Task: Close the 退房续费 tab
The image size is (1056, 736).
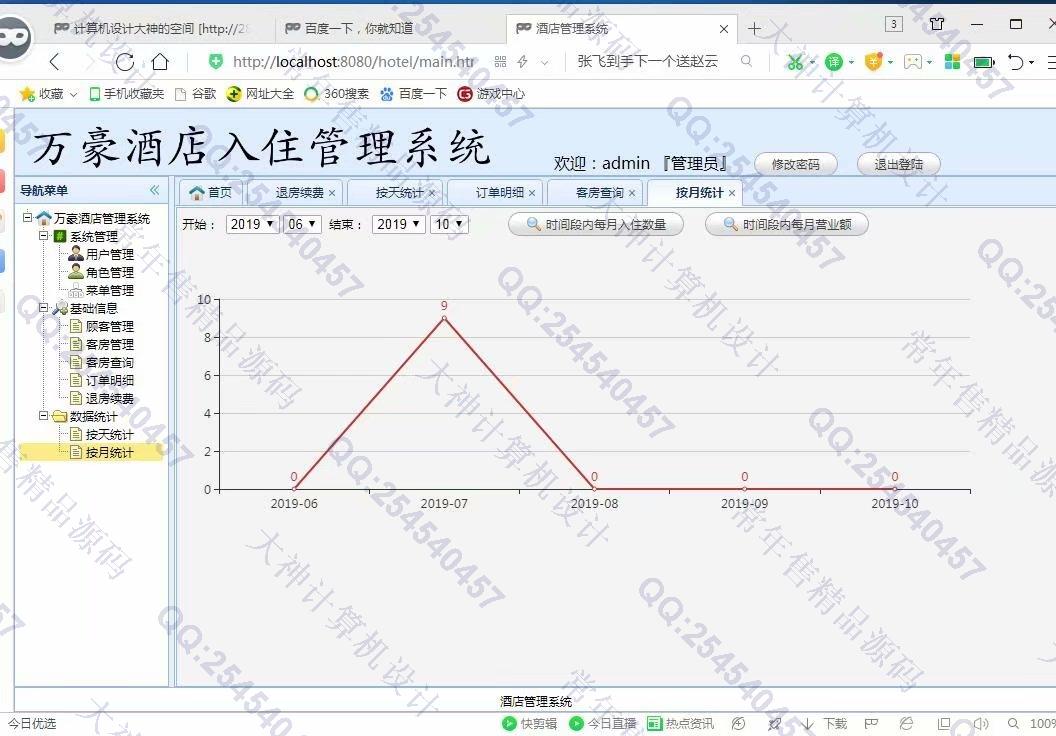Action: 332,193
